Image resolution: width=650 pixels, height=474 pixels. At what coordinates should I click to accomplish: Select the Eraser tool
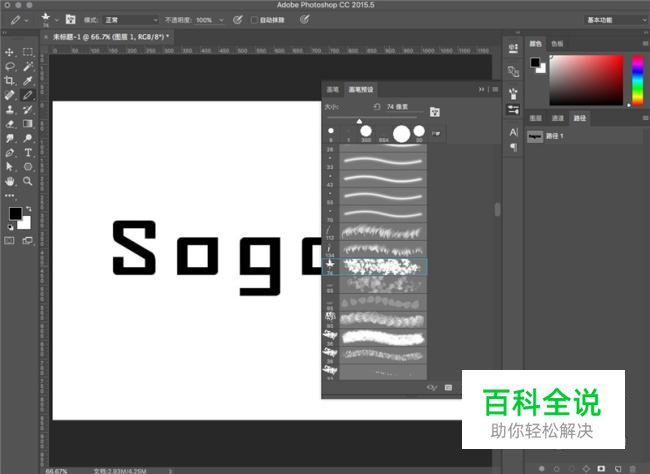tap(9, 124)
